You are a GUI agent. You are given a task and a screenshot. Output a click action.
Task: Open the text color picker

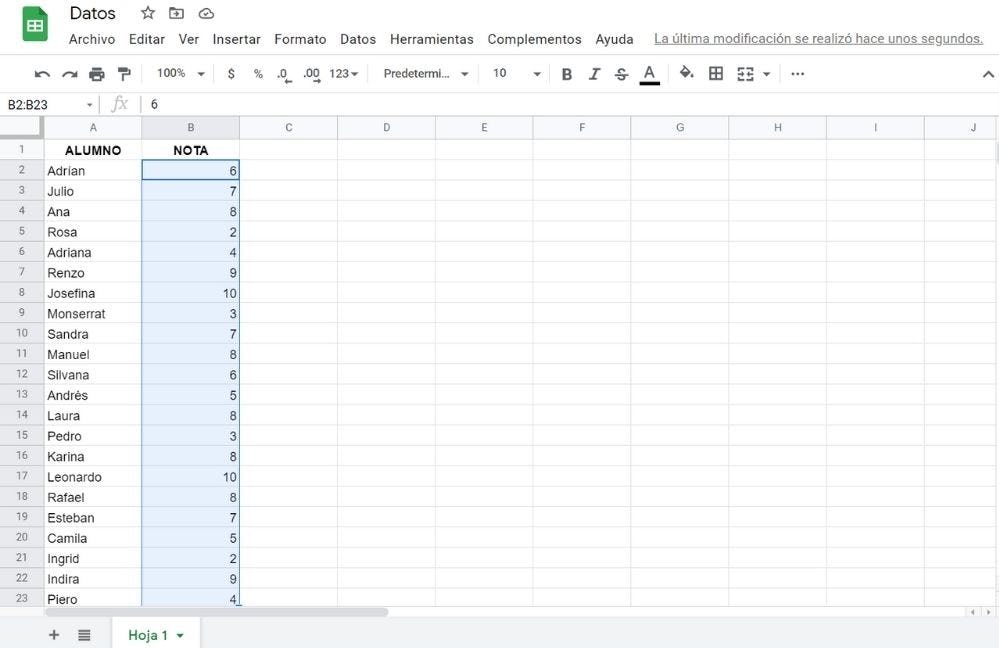click(x=648, y=73)
